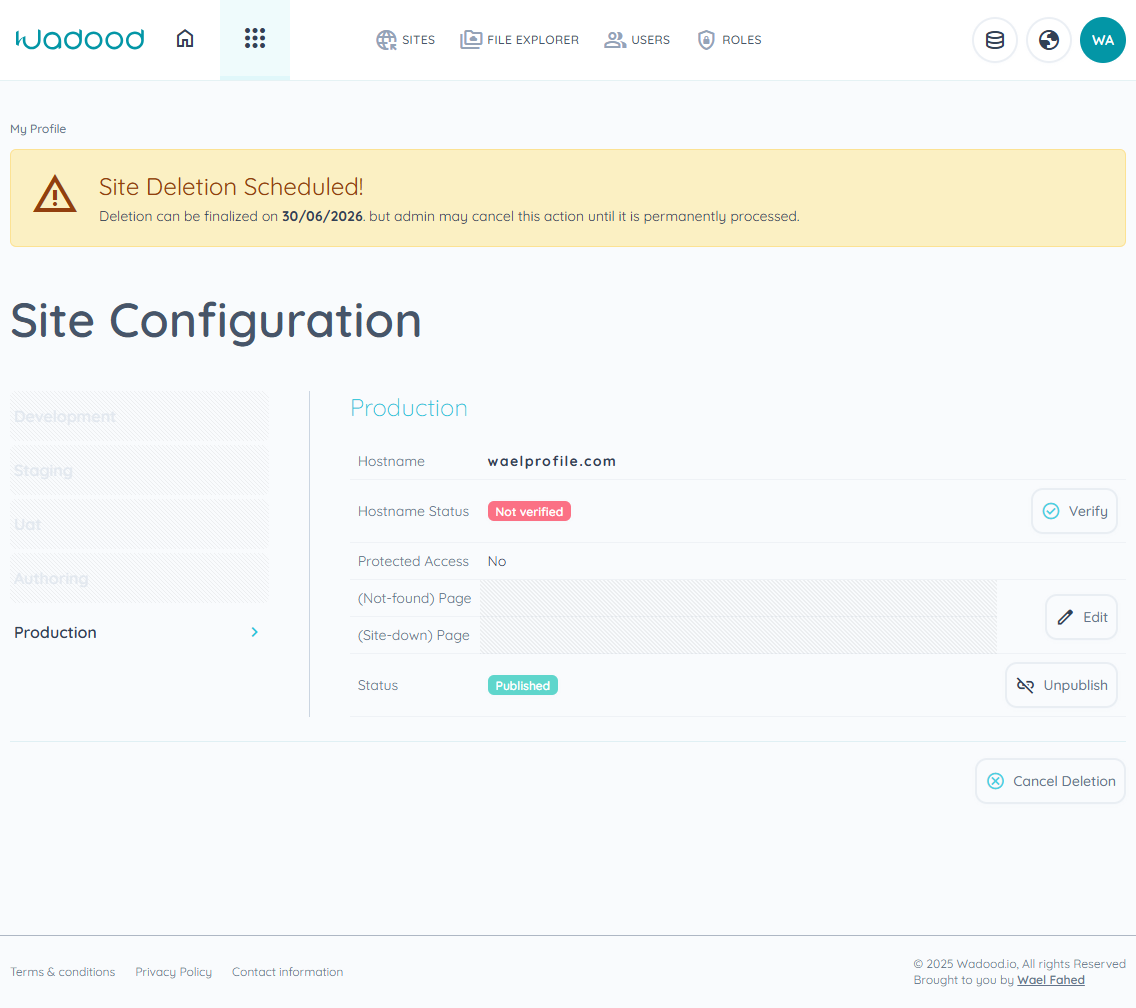
Task: Open the Roles section
Action: point(729,40)
